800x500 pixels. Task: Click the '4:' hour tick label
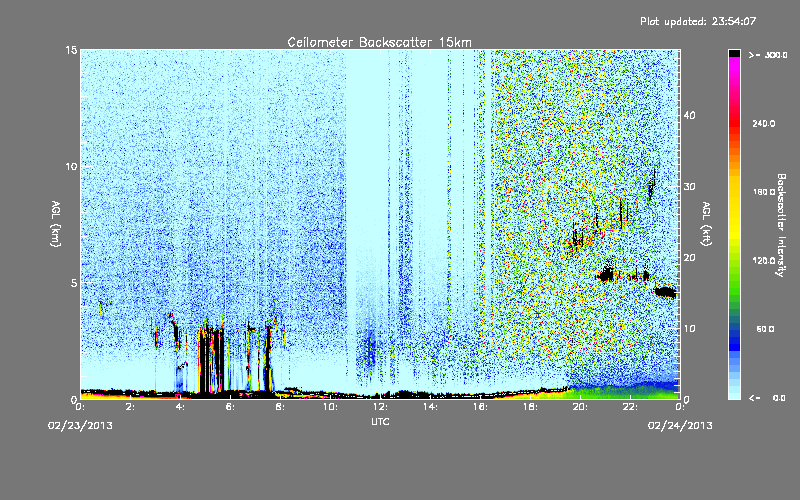(x=180, y=407)
